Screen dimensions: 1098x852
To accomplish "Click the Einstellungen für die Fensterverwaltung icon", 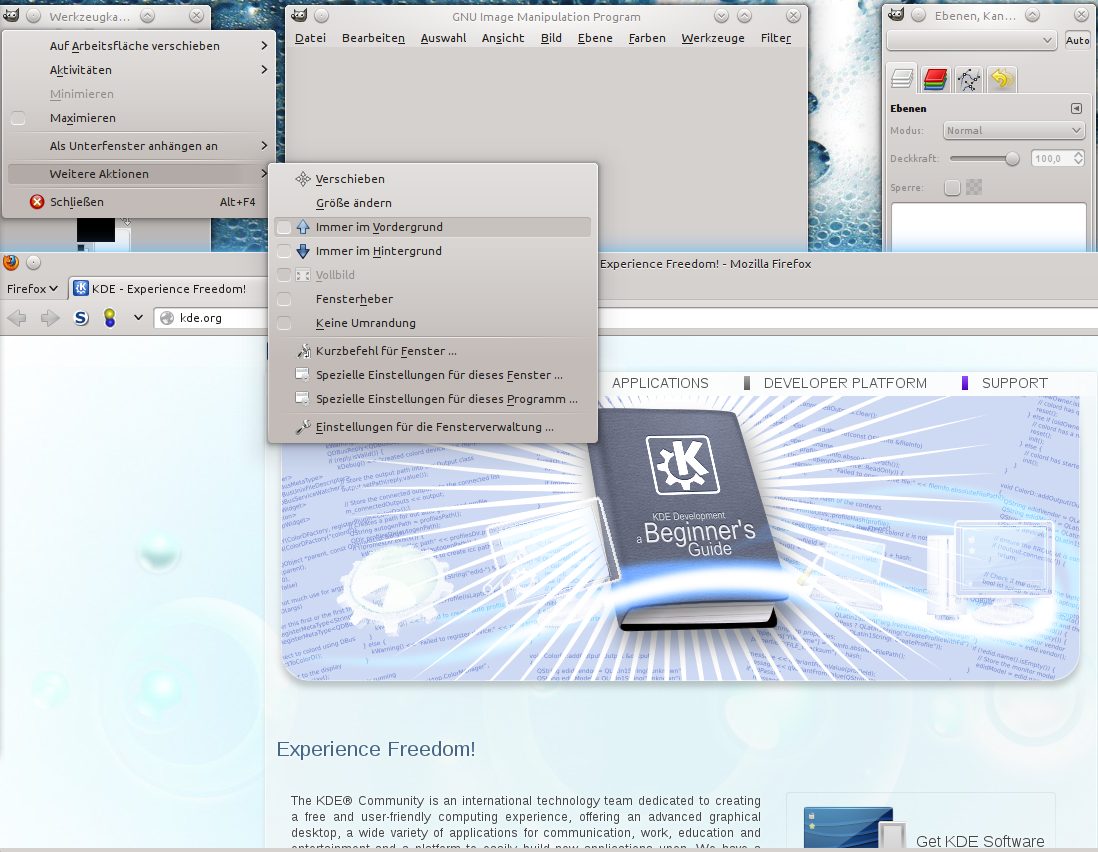I will click(303, 426).
